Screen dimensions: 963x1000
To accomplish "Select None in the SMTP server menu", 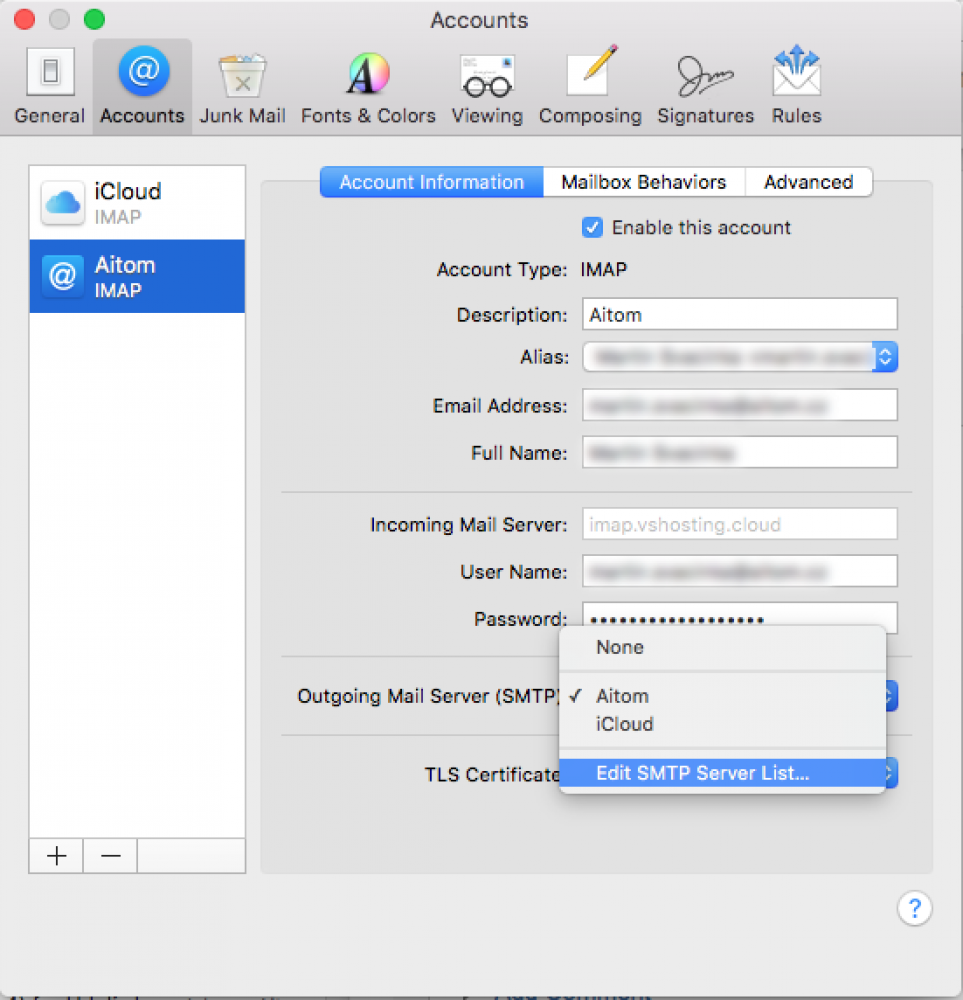I will click(620, 647).
